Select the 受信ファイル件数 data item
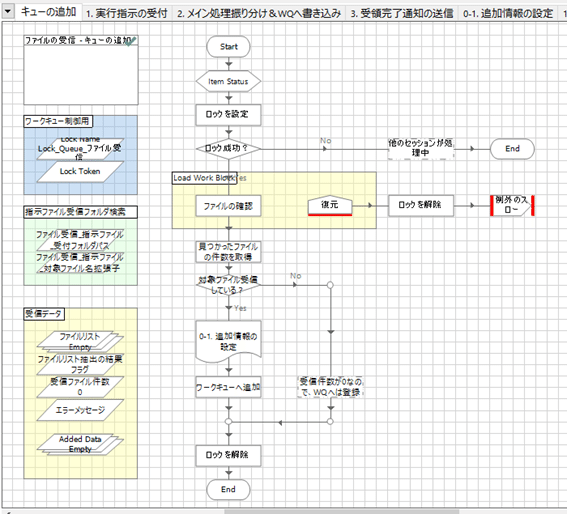 (80, 387)
